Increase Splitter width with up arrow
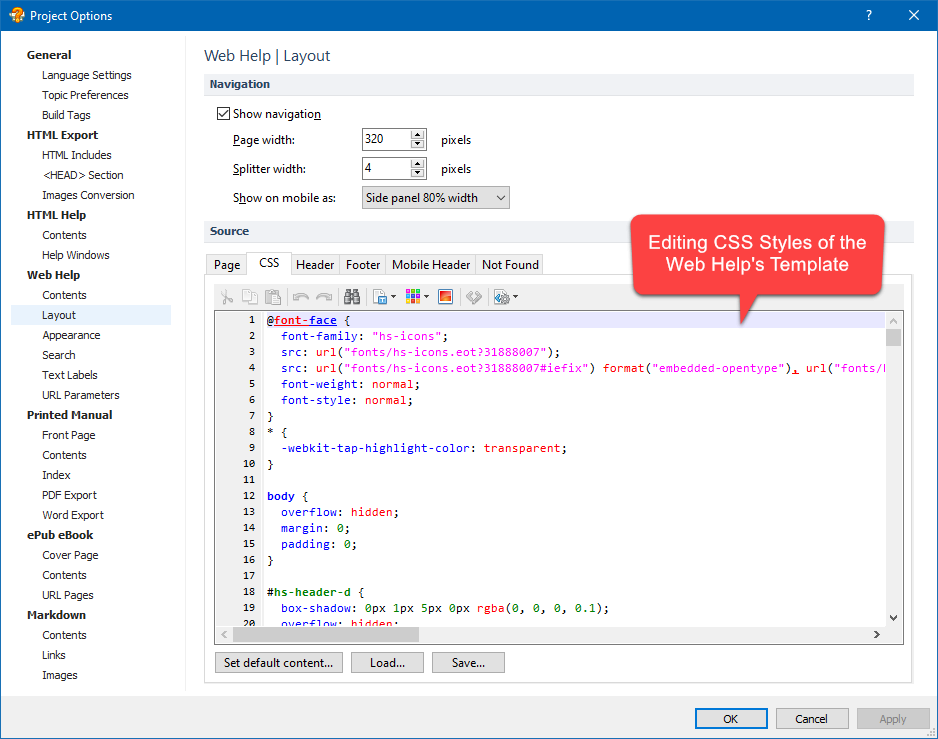Image resolution: width=938 pixels, height=739 pixels. coord(418,163)
